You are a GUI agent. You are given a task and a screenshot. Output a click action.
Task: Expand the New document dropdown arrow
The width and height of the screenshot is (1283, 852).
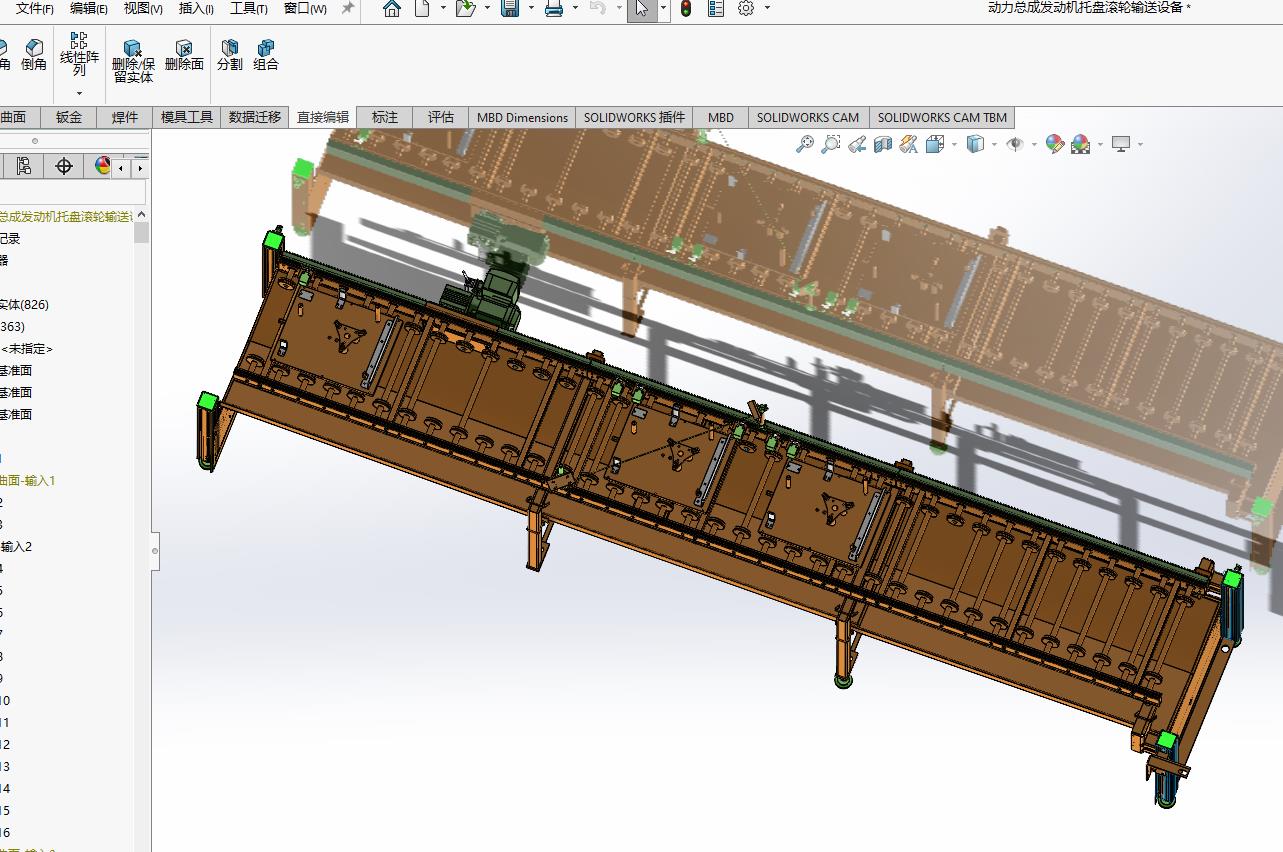tap(443, 8)
